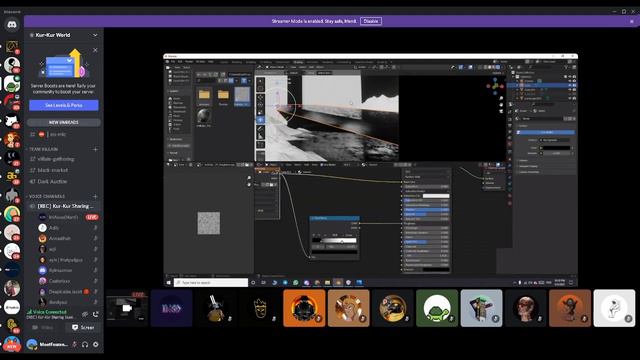This screenshot has height=360, width=640.
Task: Mute the microphone in user panel
Action: [x=74, y=344]
